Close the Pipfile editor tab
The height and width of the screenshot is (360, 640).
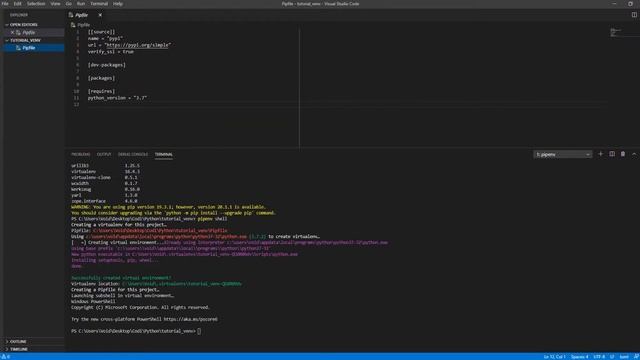coord(100,15)
